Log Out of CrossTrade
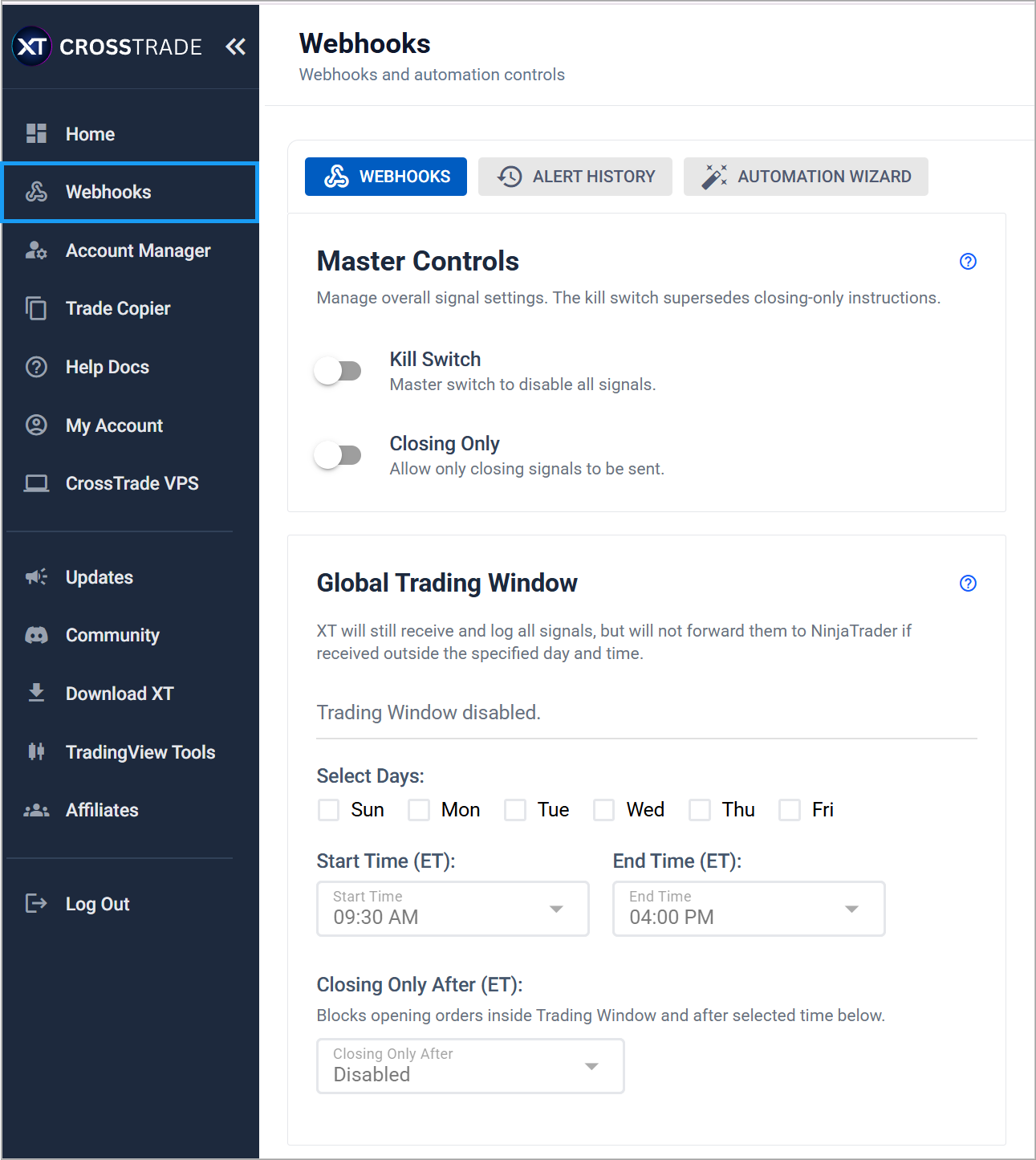 pyautogui.click(x=96, y=903)
